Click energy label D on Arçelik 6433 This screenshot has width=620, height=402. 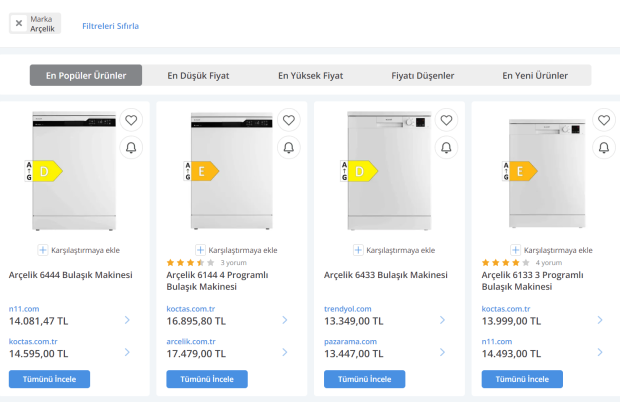[x=359, y=171]
